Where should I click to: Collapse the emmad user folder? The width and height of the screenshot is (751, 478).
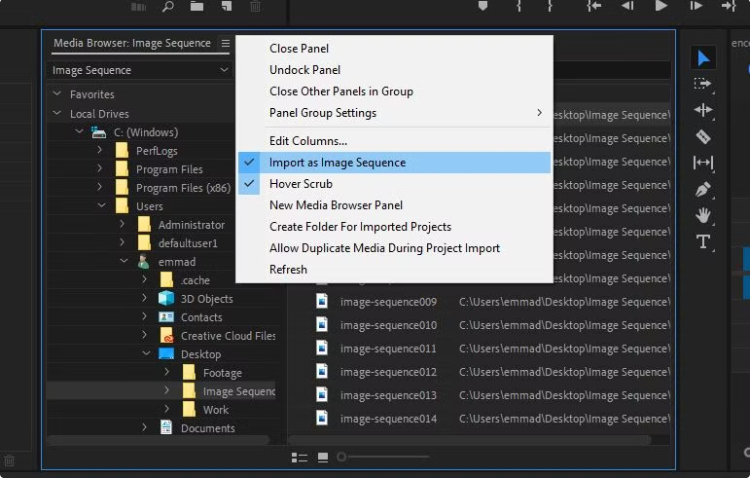124,261
